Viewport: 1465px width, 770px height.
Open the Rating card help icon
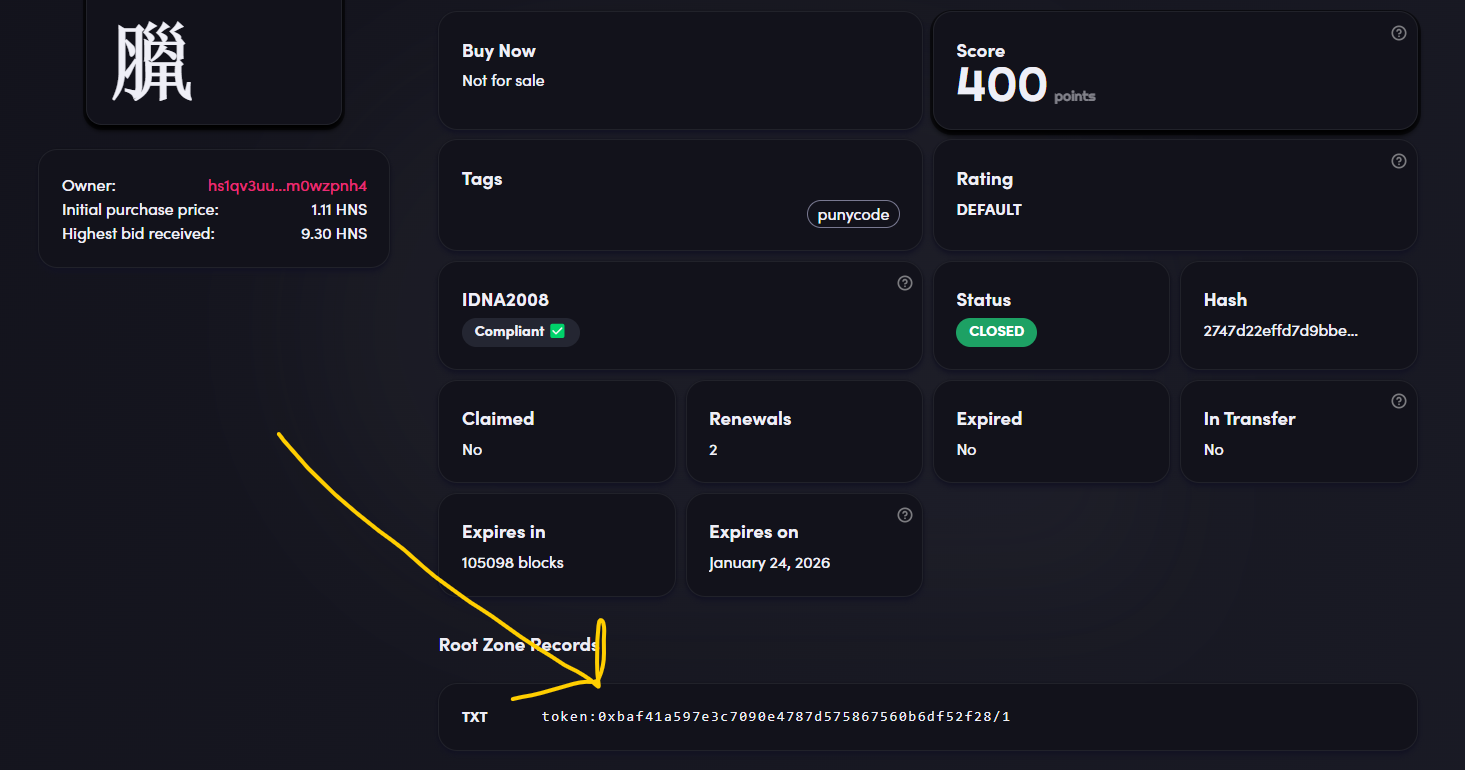click(x=1398, y=161)
